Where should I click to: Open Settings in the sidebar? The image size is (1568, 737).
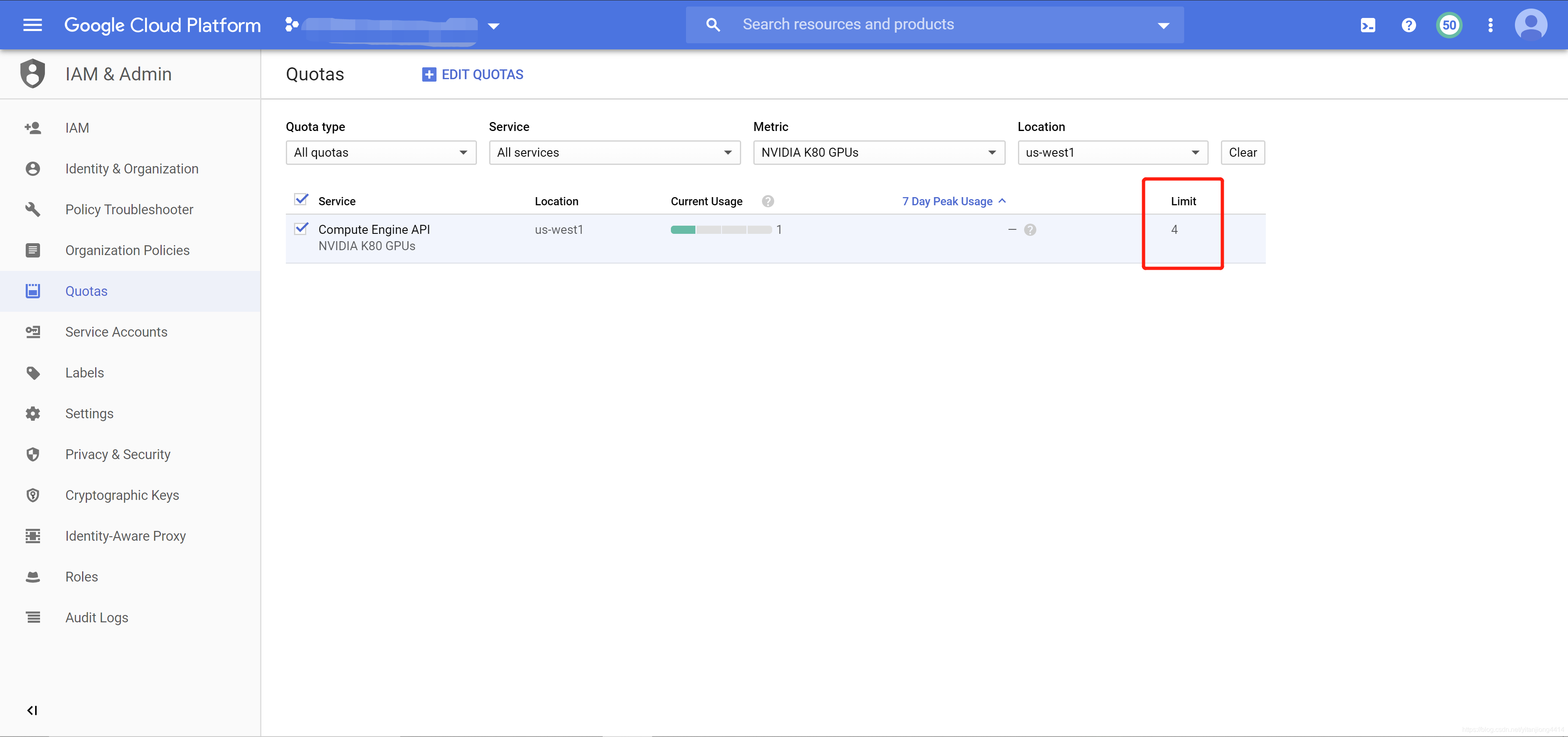tap(130, 413)
